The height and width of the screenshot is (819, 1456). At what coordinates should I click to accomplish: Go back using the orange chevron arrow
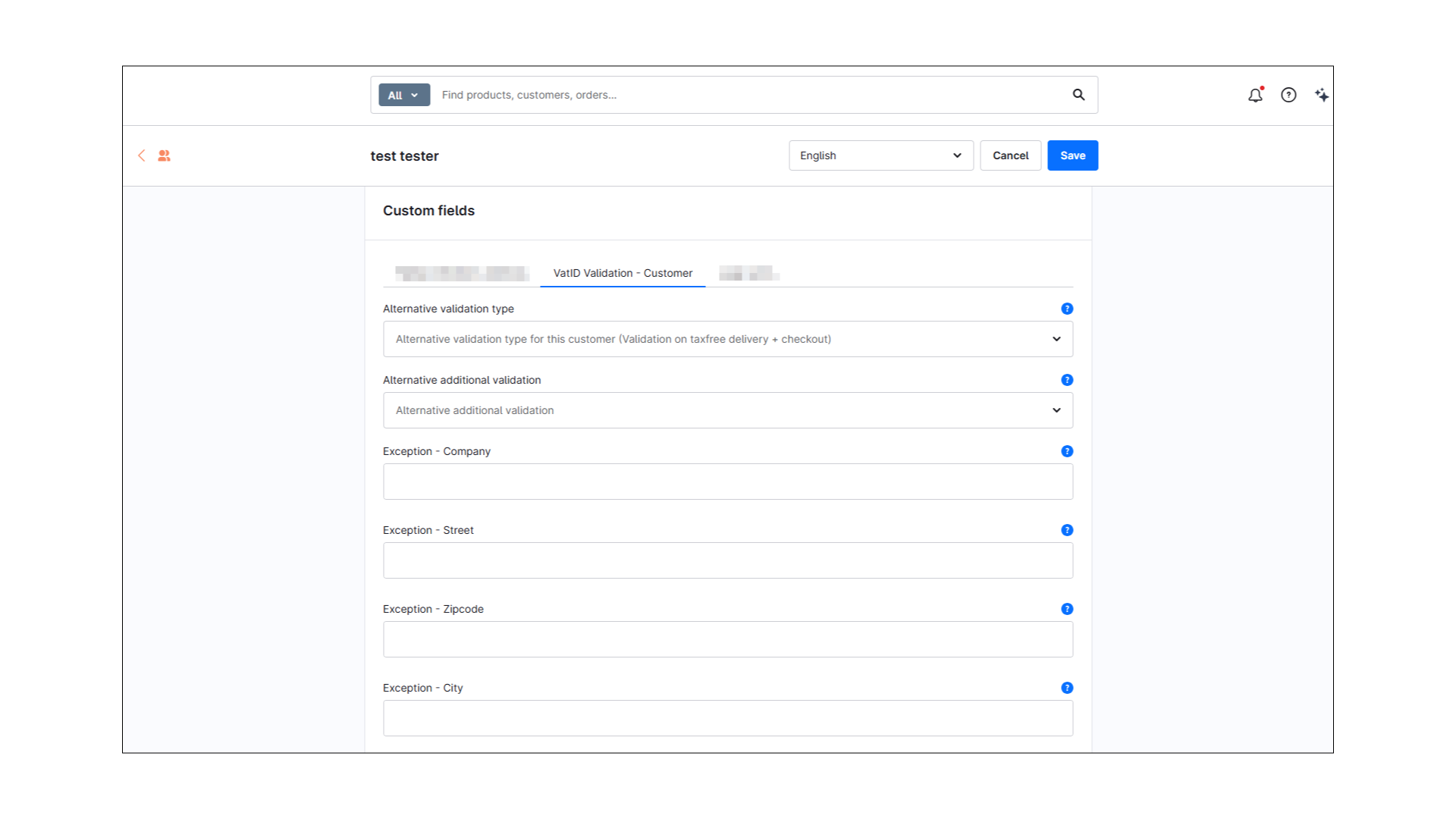[x=142, y=155]
